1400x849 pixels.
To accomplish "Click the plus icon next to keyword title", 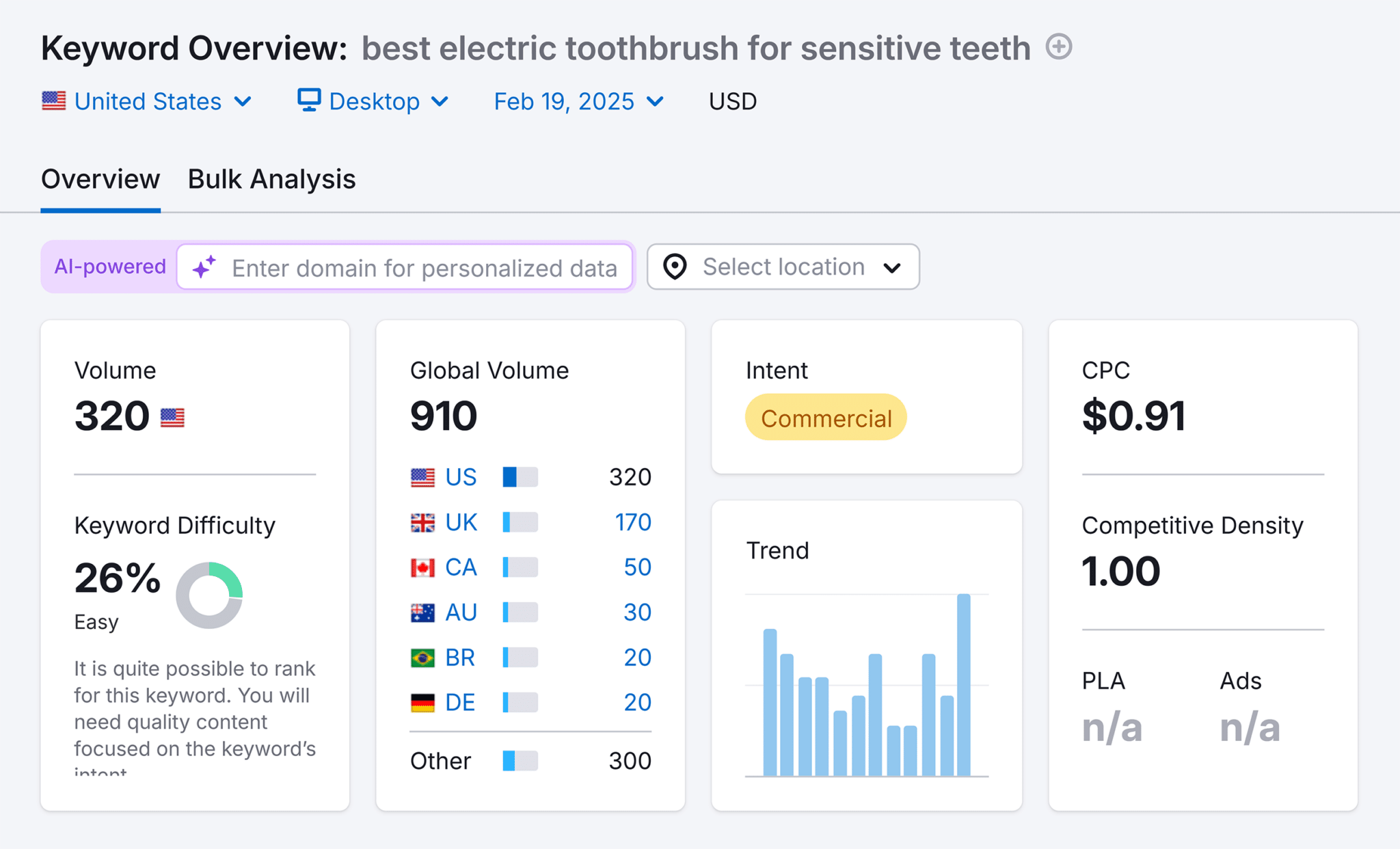I will 1059,47.
